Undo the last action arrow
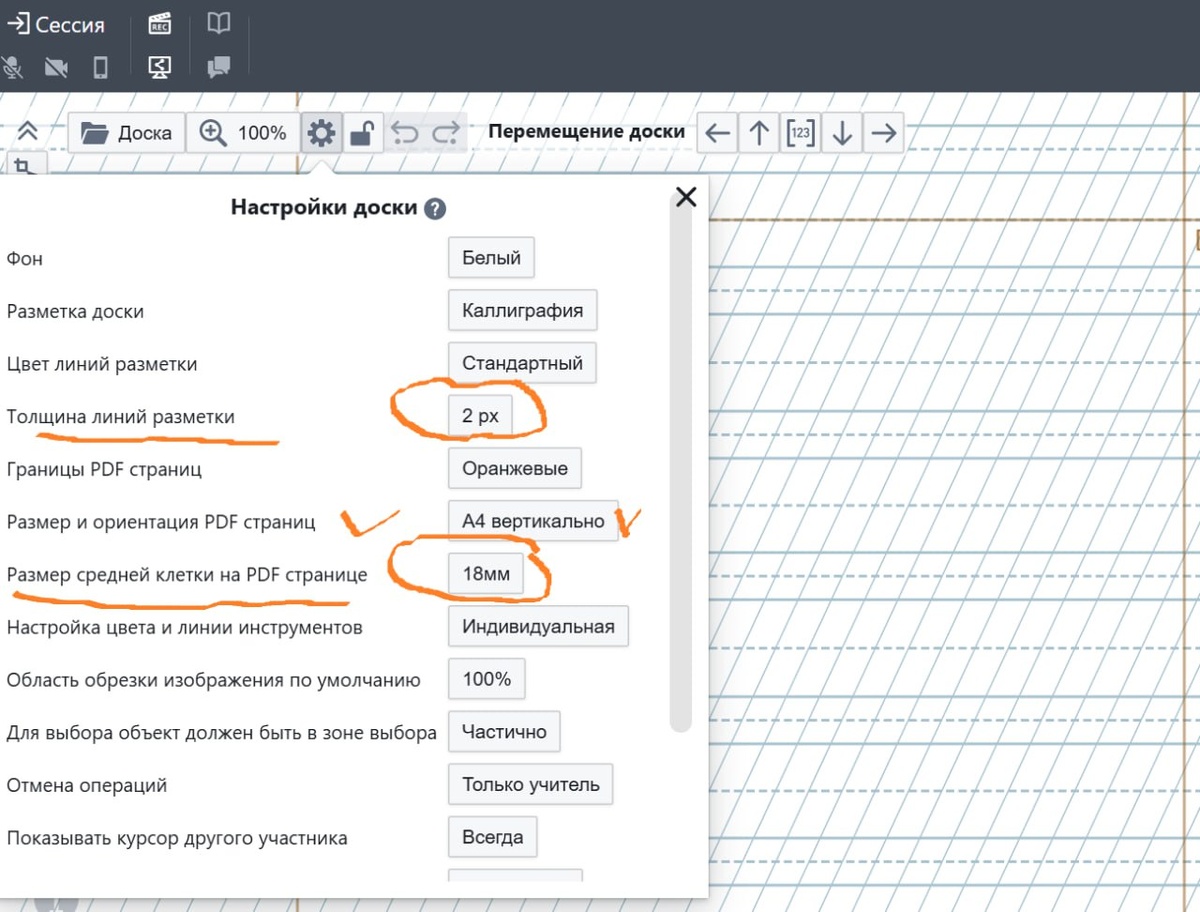 point(404,132)
